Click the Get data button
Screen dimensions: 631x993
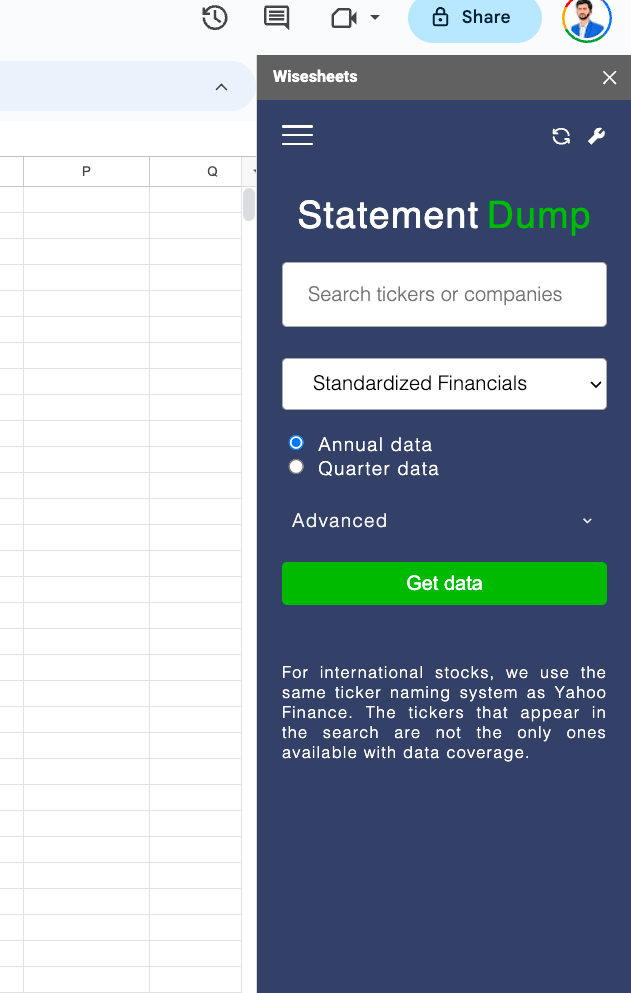pyautogui.click(x=444, y=583)
